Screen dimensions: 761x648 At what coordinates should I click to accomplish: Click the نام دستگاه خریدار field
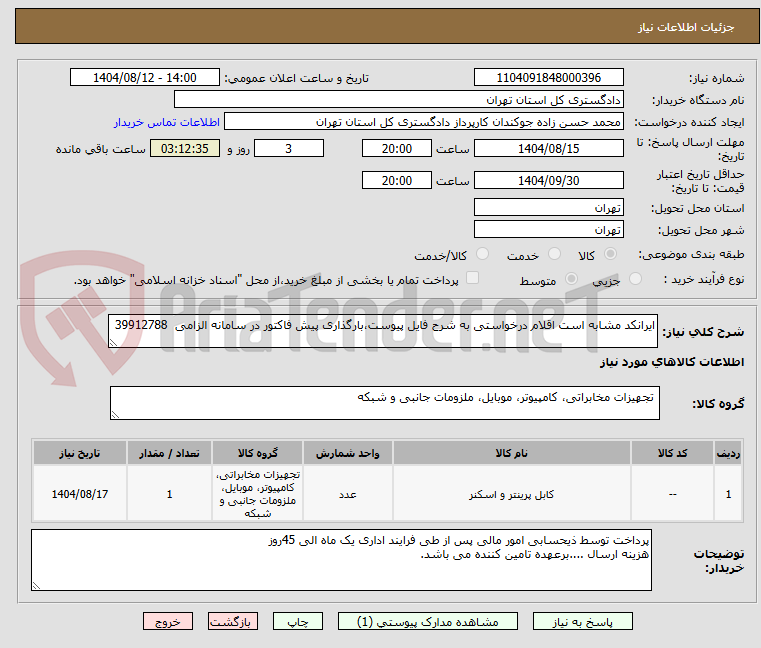(398, 100)
